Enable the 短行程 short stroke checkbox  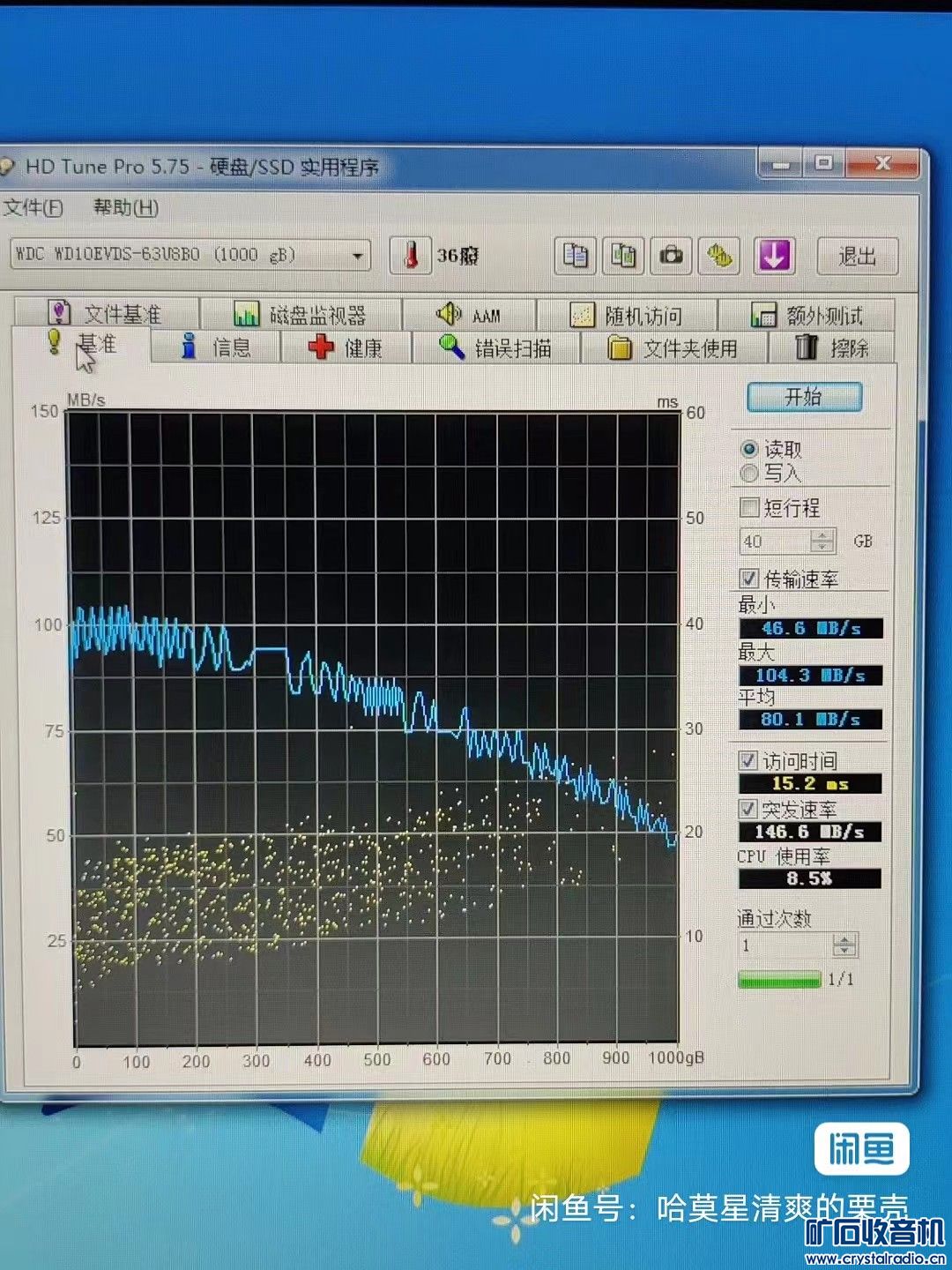(x=749, y=508)
